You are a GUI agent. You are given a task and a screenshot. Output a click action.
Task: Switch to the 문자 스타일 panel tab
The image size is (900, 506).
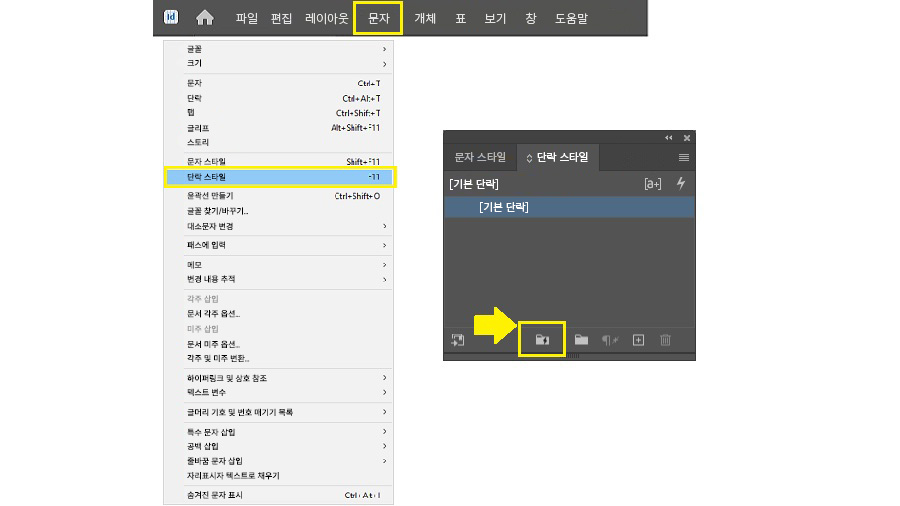coord(480,157)
